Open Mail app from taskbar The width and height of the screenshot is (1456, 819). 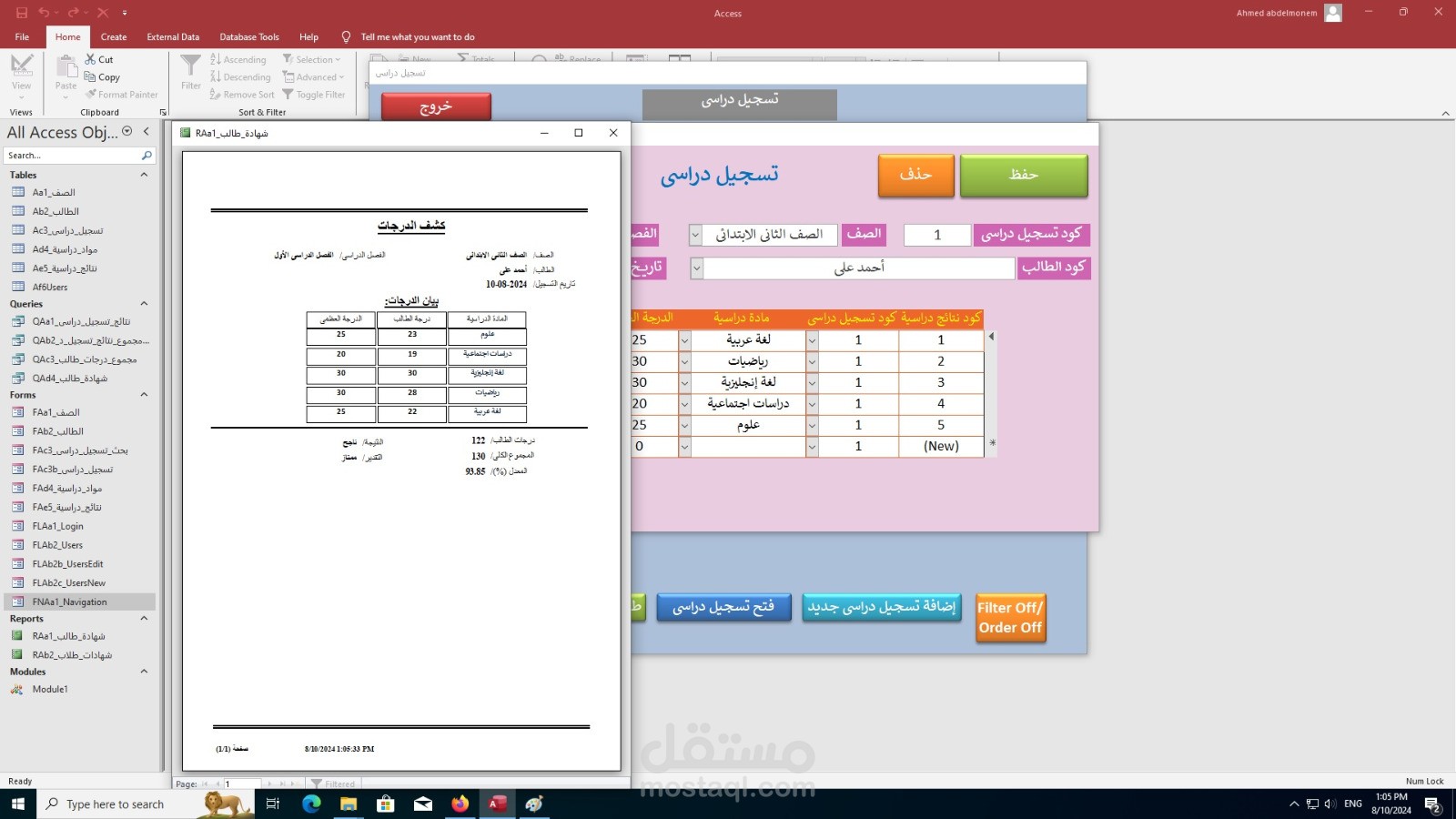click(423, 804)
